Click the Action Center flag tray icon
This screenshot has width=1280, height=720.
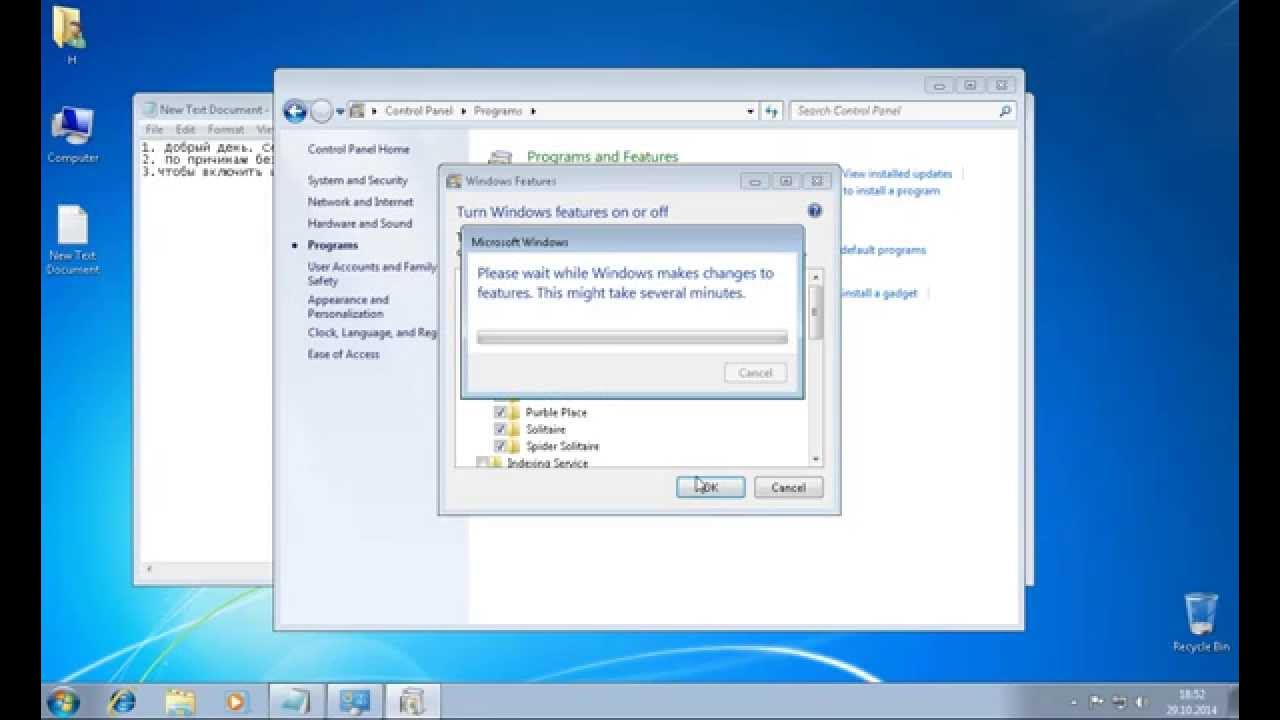click(1097, 702)
